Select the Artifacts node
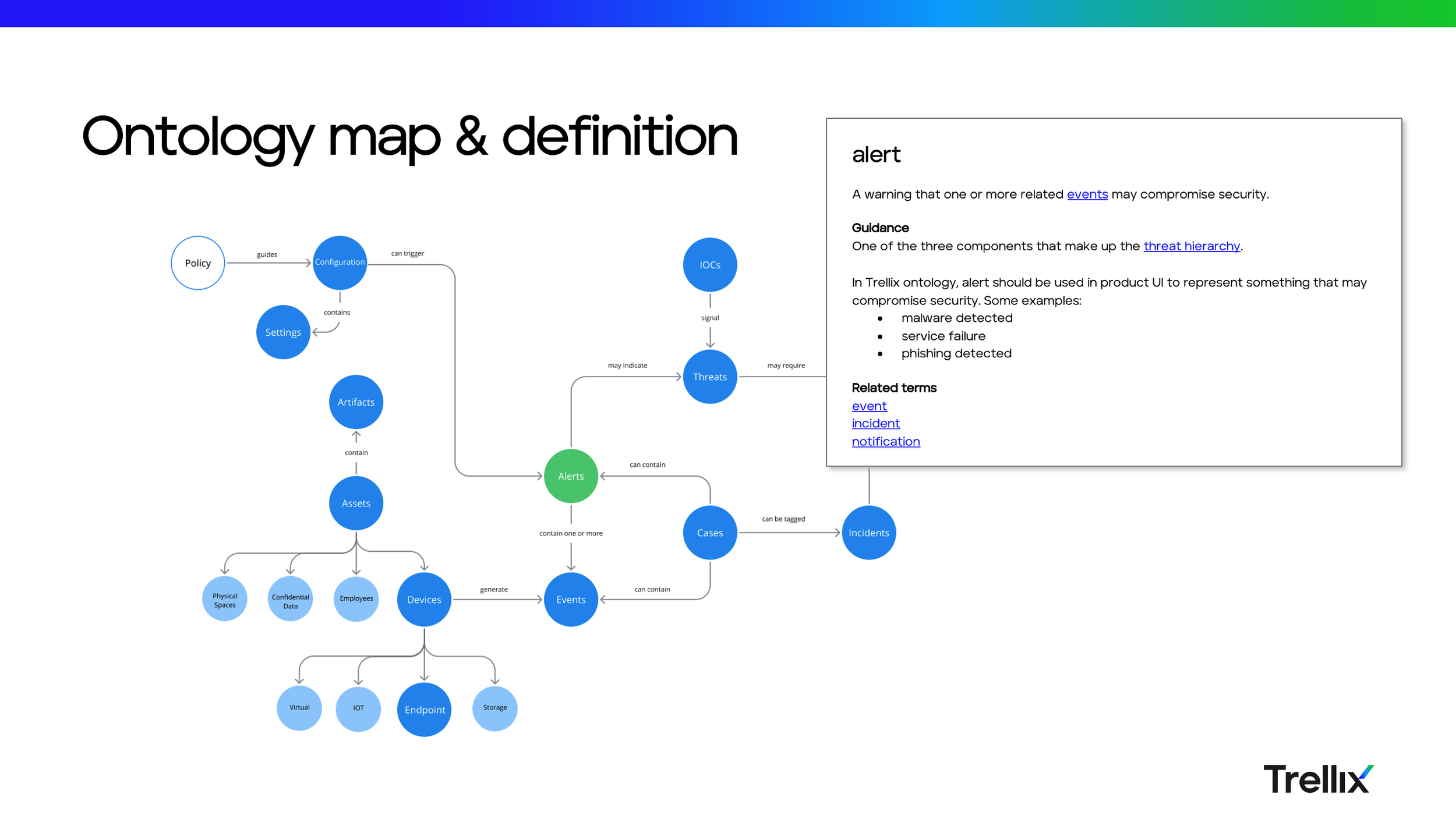This screenshot has height=819, width=1456. 356,402
